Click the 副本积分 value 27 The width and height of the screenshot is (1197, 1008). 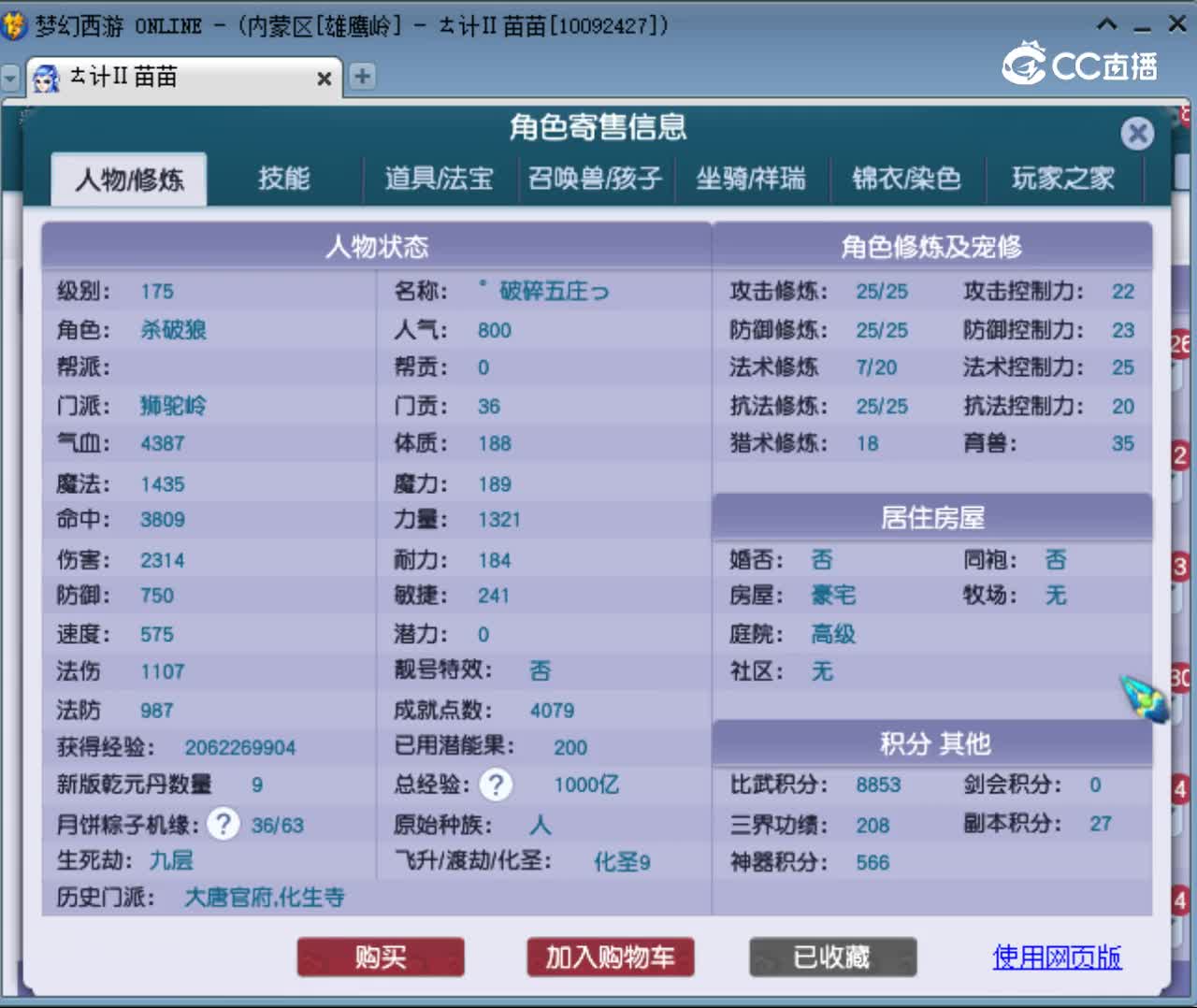1101,824
